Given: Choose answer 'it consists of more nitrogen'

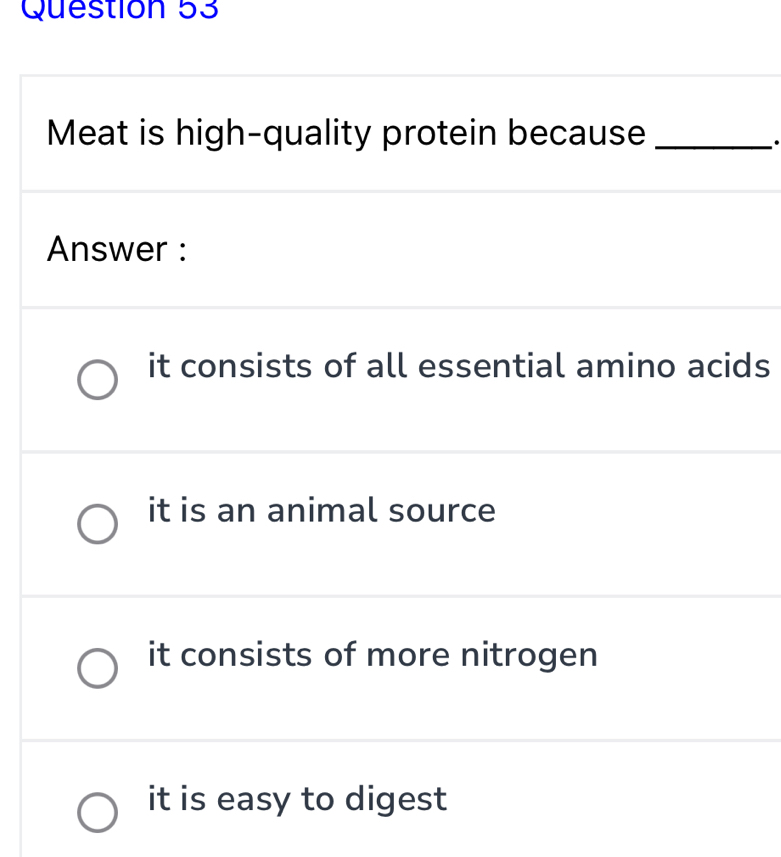Looking at the screenshot, I should point(373,655).
